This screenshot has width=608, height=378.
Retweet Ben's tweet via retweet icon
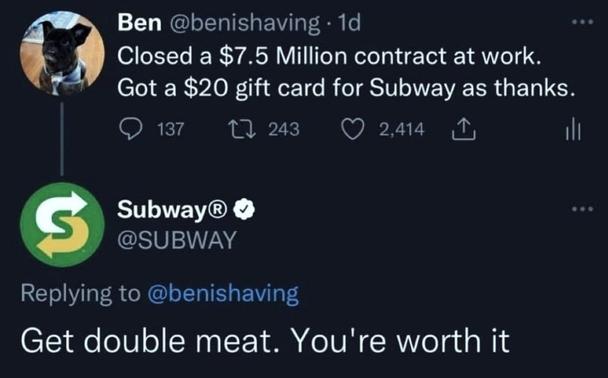point(241,129)
